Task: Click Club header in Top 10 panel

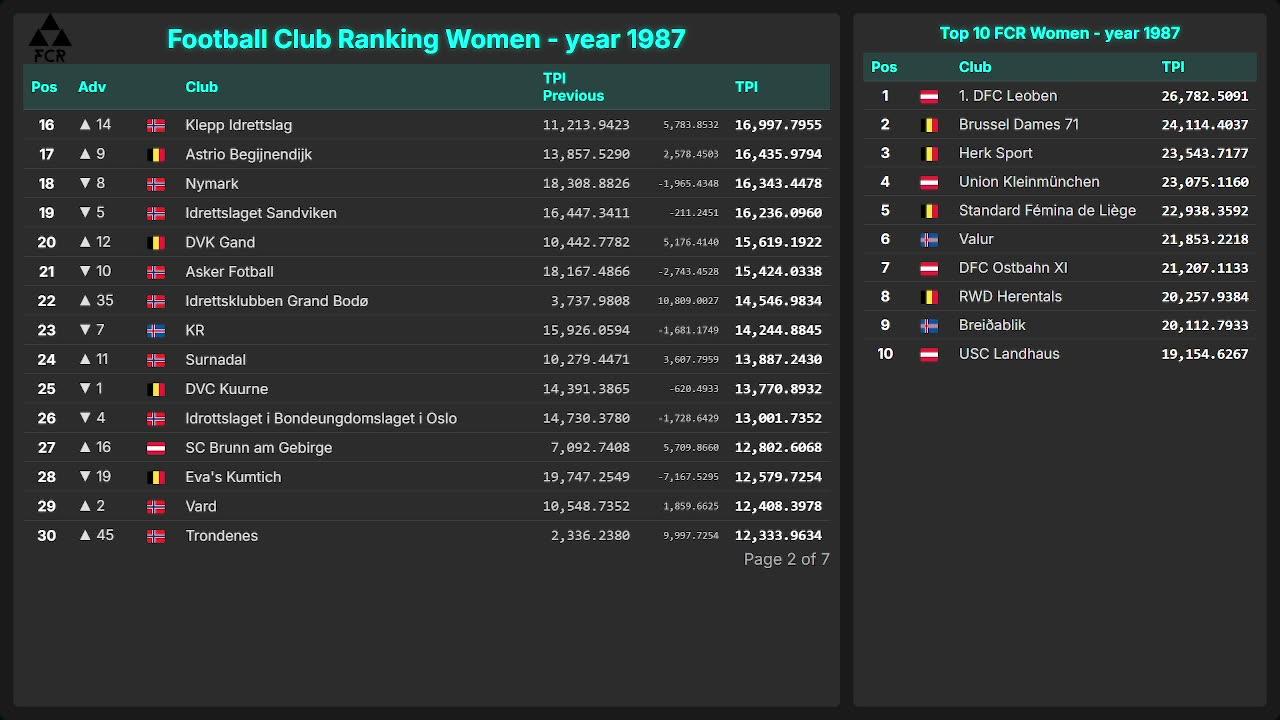Action: click(975, 67)
